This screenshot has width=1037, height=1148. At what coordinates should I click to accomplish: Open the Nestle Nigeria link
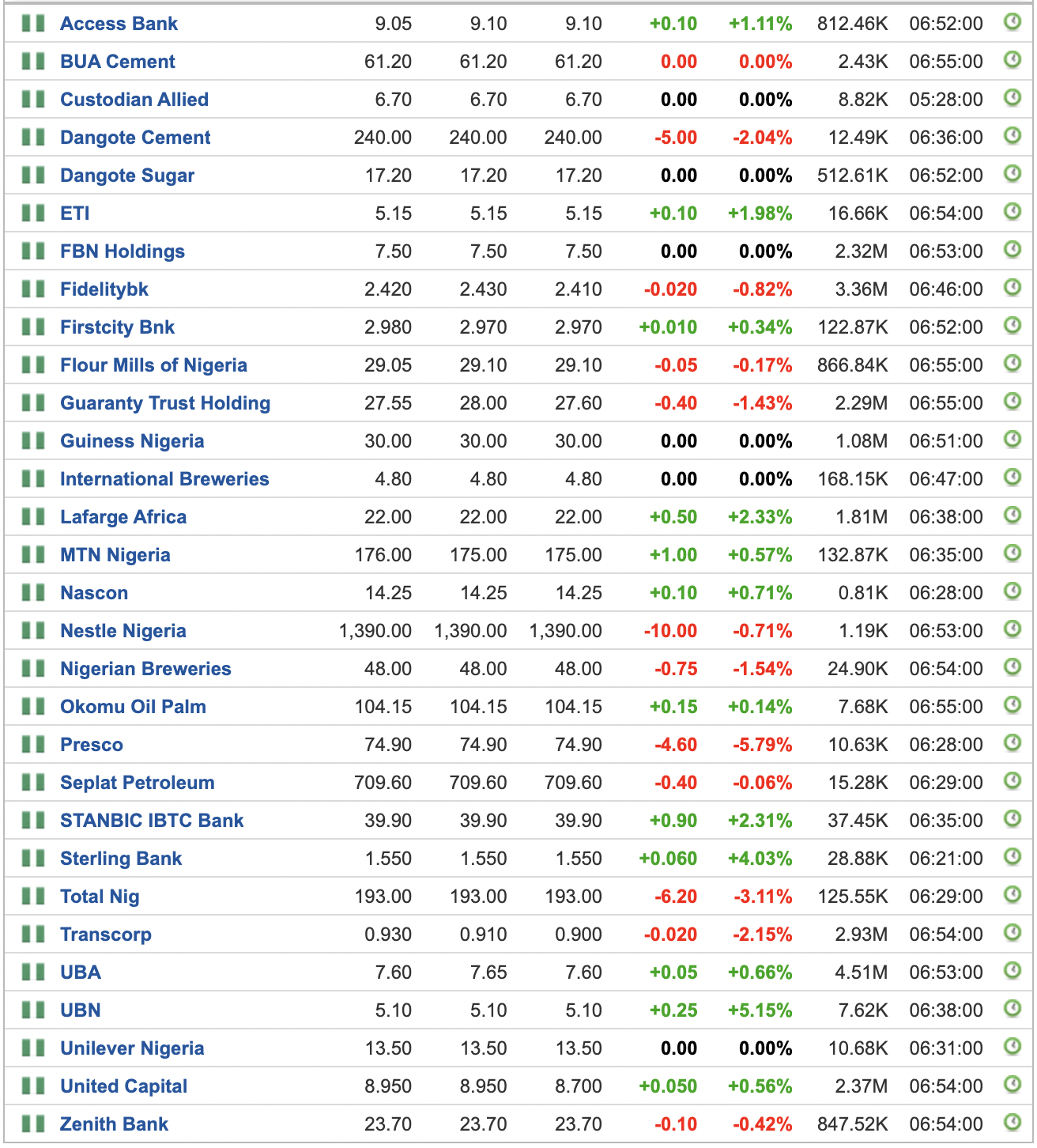pos(123,631)
